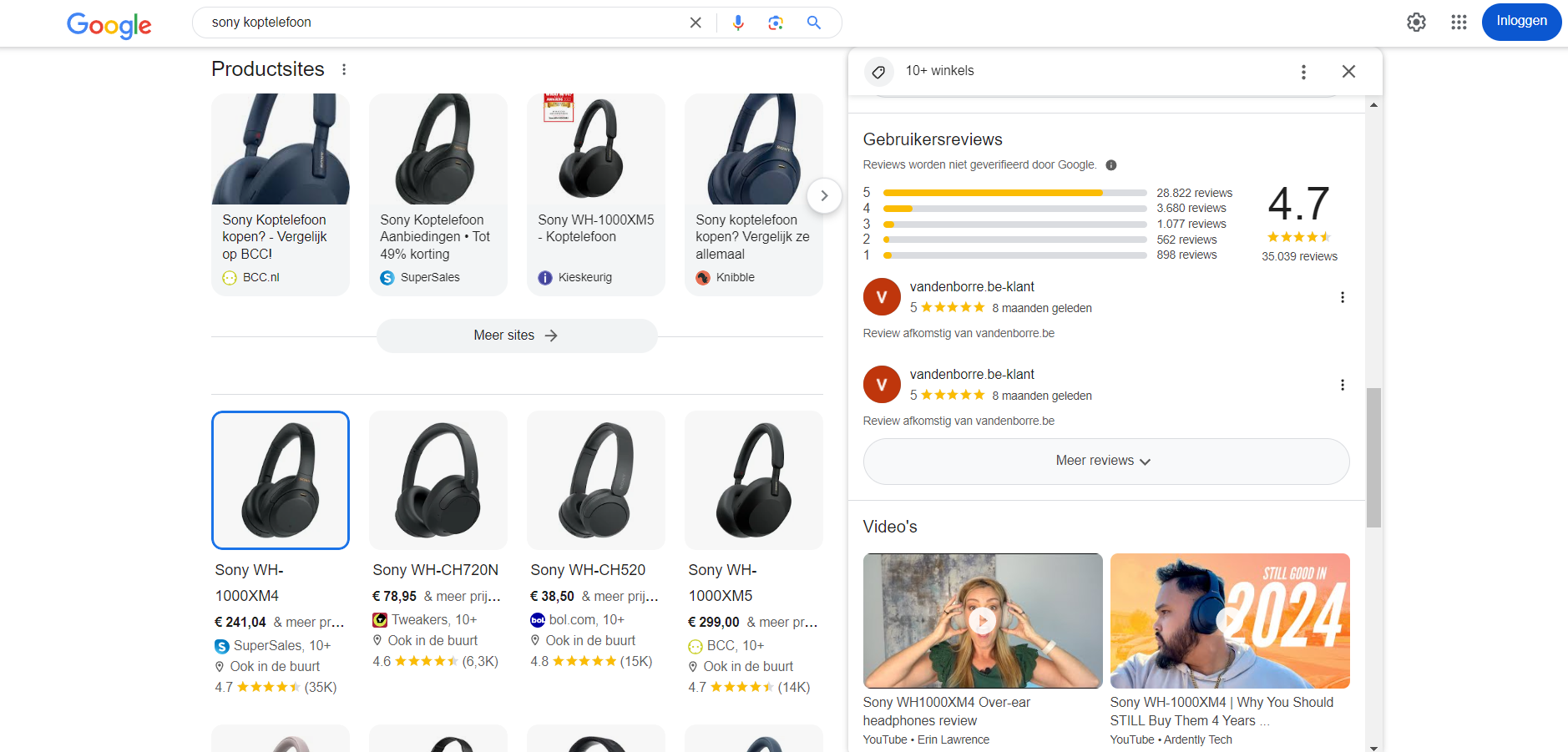The image size is (1568, 752).
Task: Open options for first vandenborre.be-klant review
Action: [x=1343, y=297]
